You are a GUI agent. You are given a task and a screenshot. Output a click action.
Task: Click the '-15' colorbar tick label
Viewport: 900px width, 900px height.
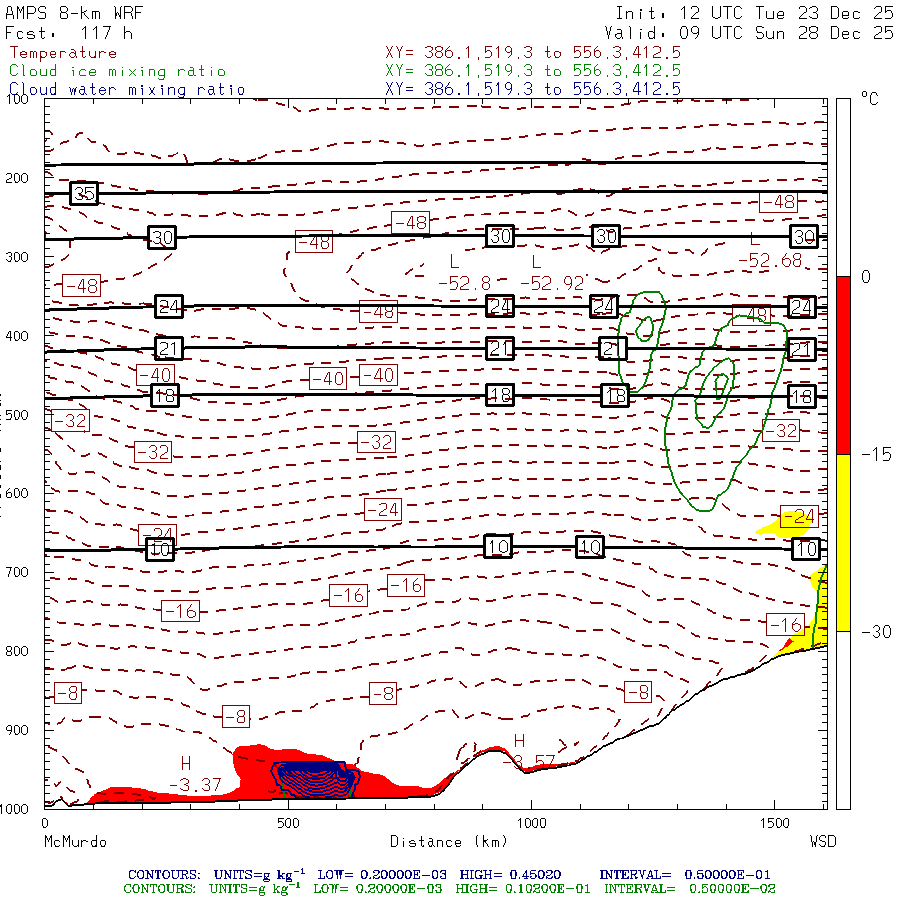tap(876, 455)
